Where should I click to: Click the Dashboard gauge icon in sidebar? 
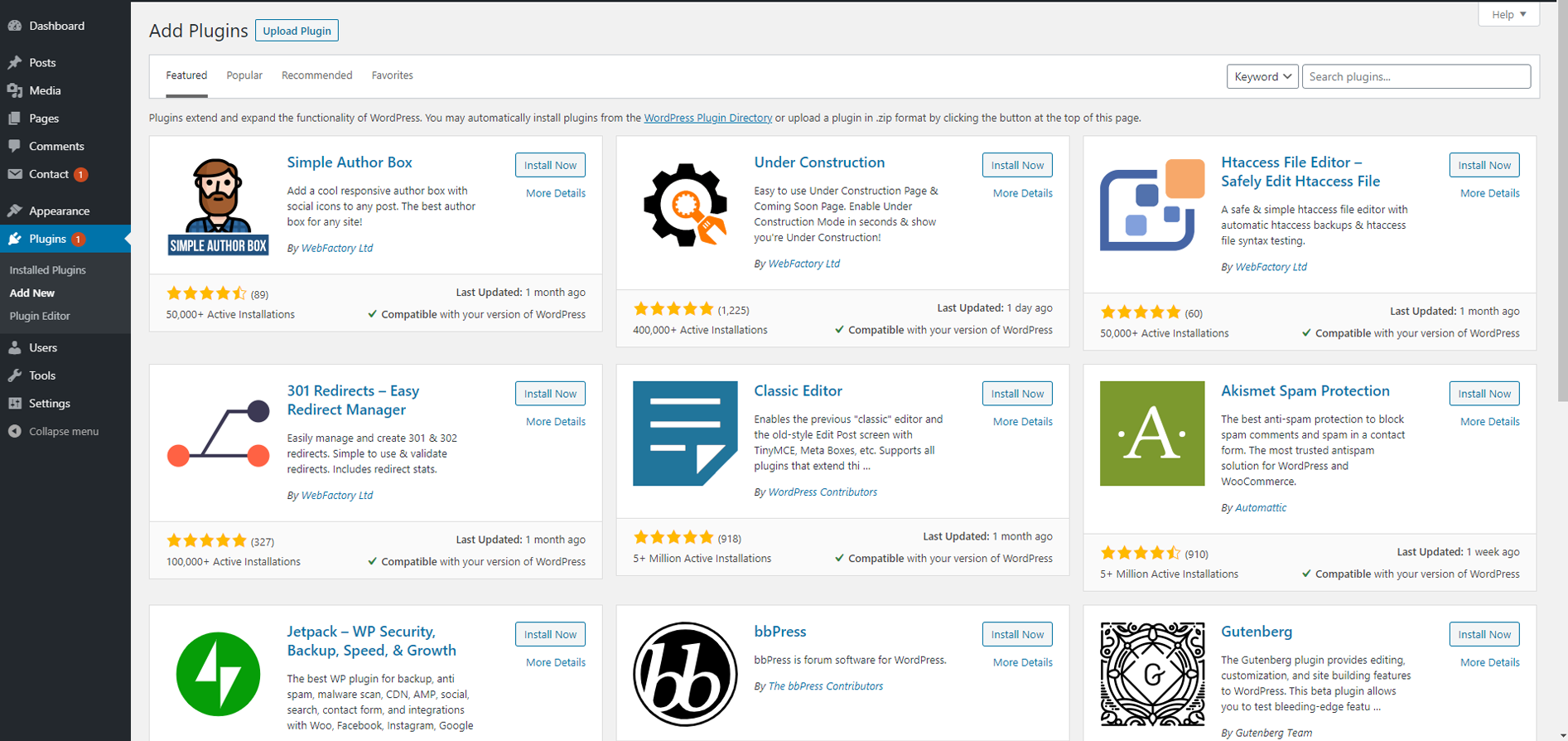(15, 26)
